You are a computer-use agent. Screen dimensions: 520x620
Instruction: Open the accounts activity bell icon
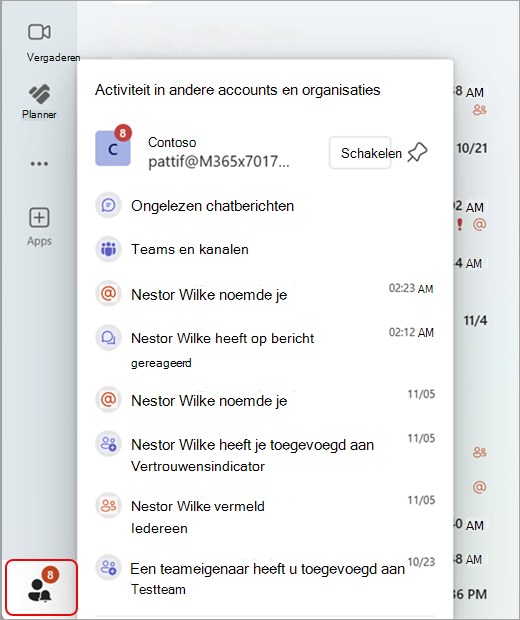click(x=42, y=588)
